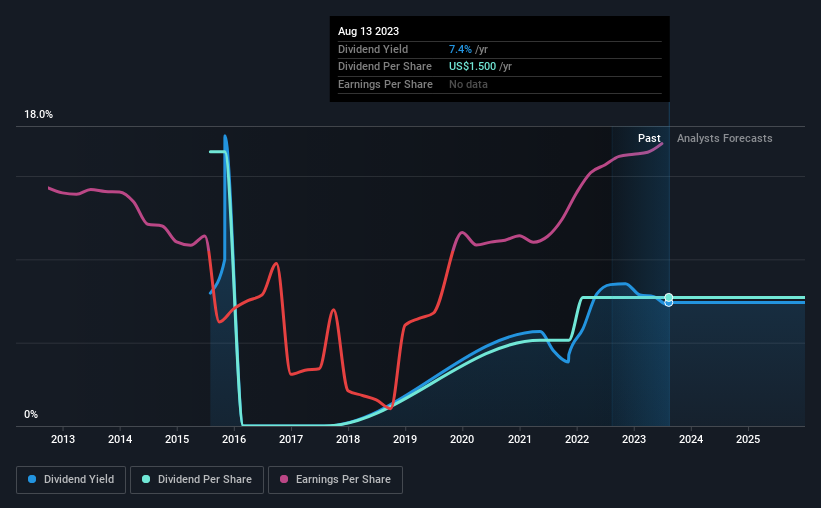Click the 2022 x-axis label
821x508 pixels.
pos(577,439)
